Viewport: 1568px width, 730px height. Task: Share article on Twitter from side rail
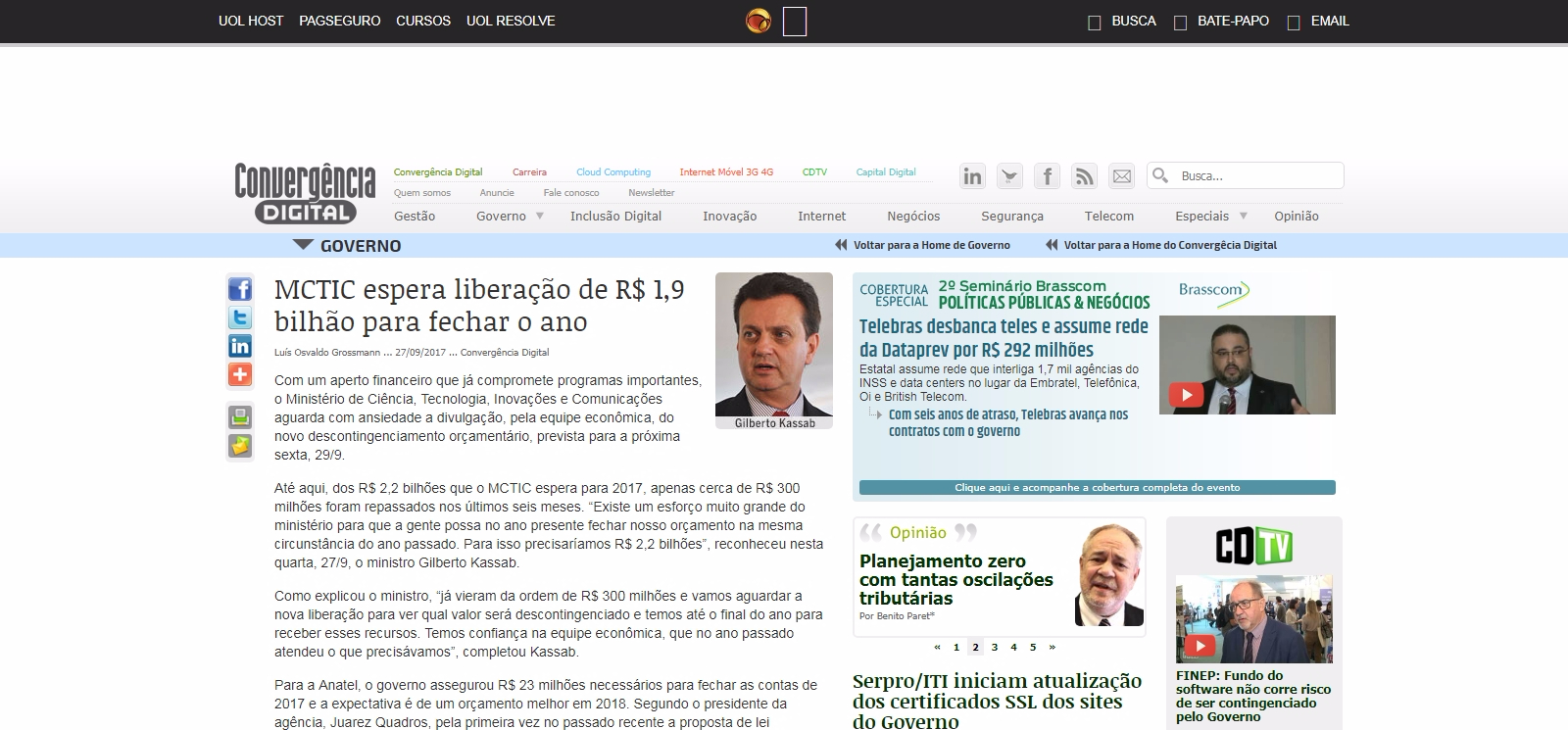[240, 317]
